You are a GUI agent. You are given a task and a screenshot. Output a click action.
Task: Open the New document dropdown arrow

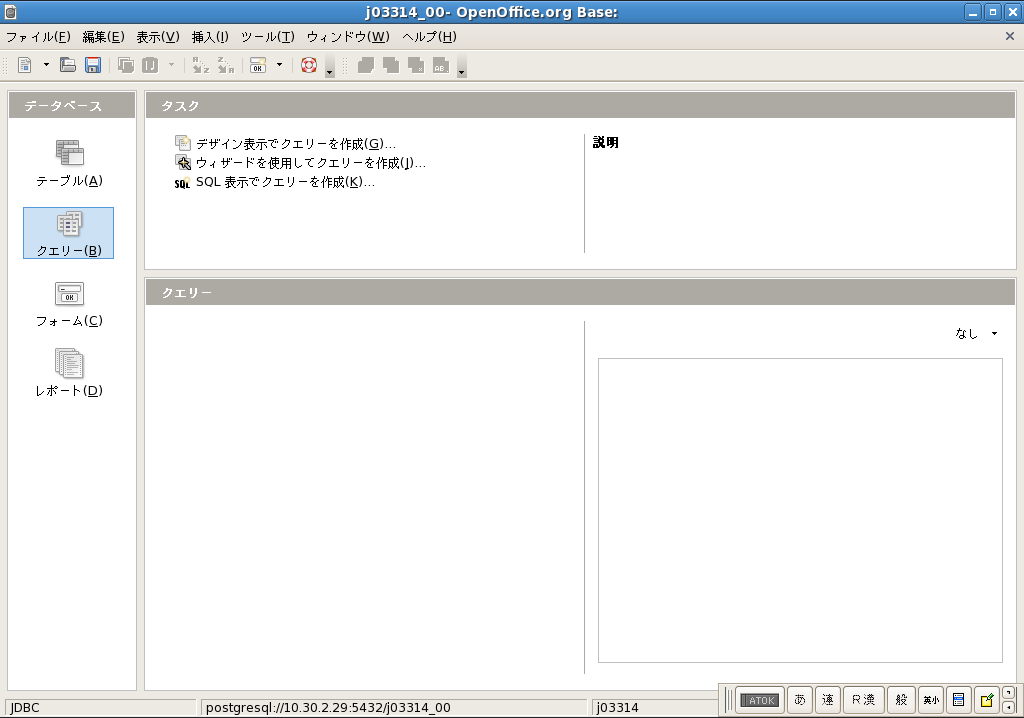[x=46, y=65]
